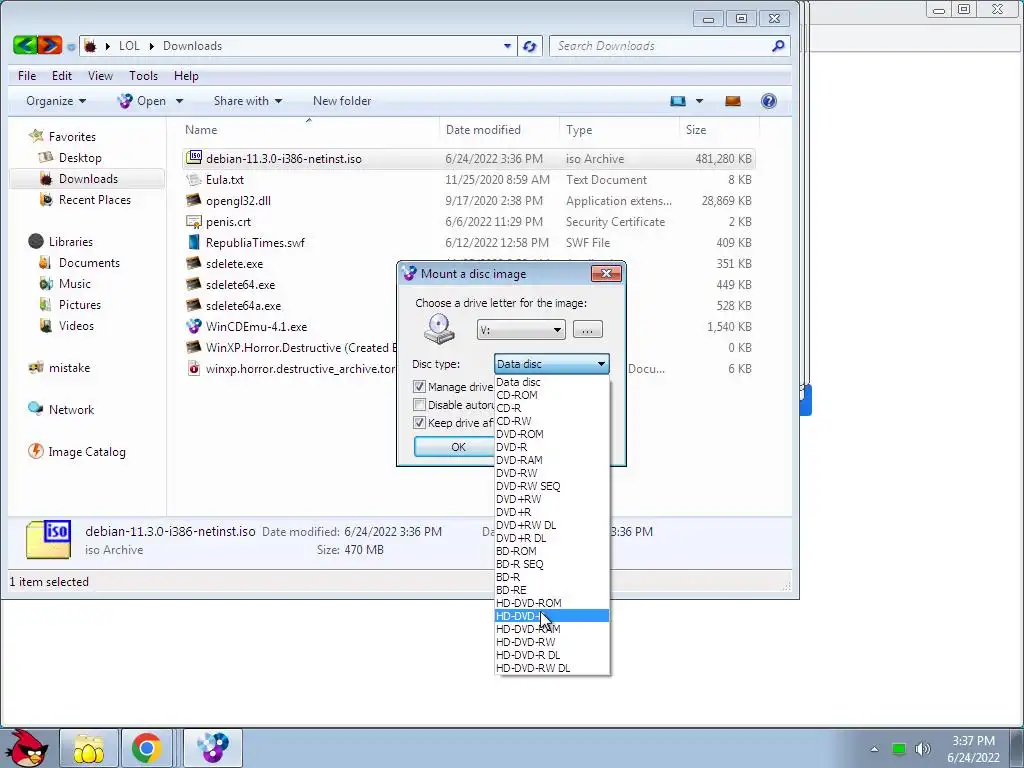Viewport: 1024px width, 768px height.
Task: Expand the Organize dropdown
Action: tap(56, 101)
